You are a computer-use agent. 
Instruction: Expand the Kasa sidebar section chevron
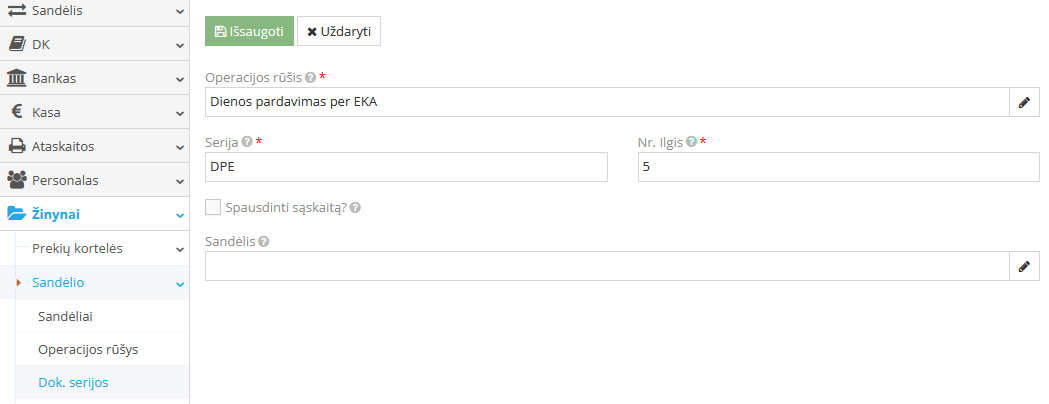point(179,113)
